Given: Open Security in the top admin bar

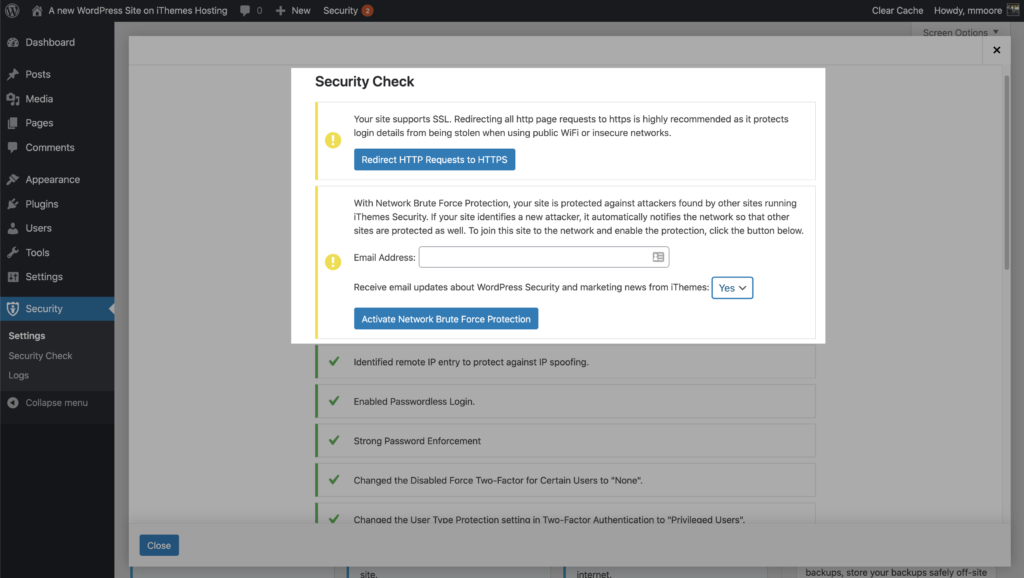Looking at the screenshot, I should (x=340, y=10).
